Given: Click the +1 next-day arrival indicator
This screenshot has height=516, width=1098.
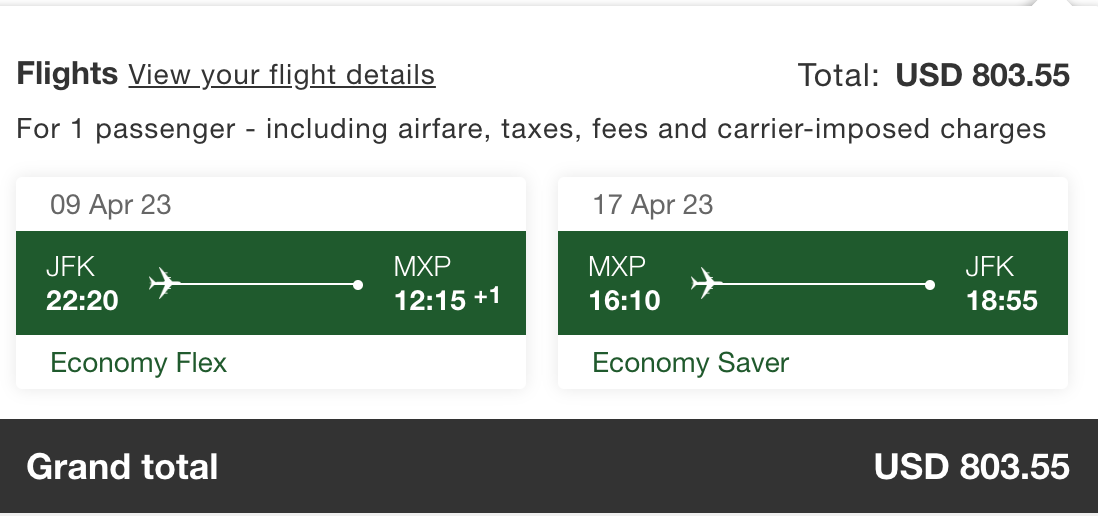Looking at the screenshot, I should pos(486,298).
